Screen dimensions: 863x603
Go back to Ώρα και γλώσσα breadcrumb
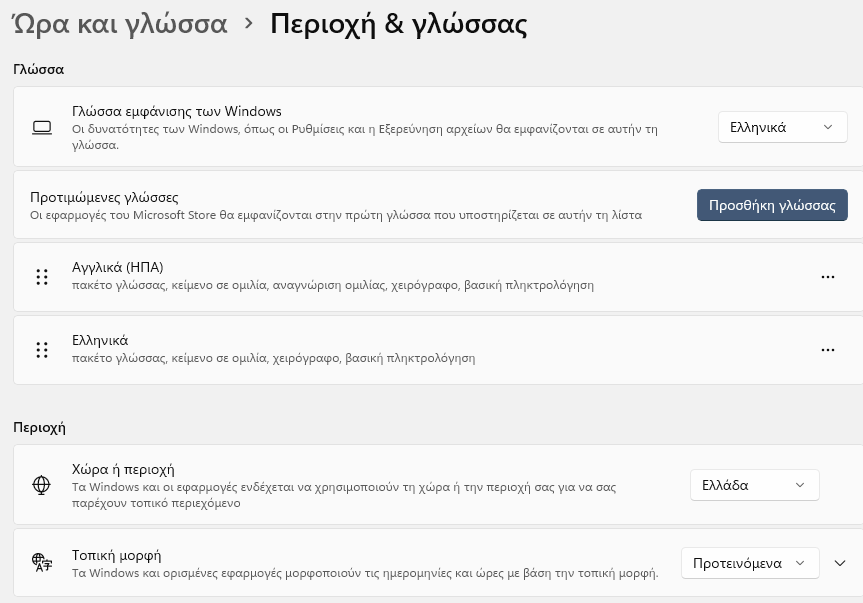[x=119, y=23]
